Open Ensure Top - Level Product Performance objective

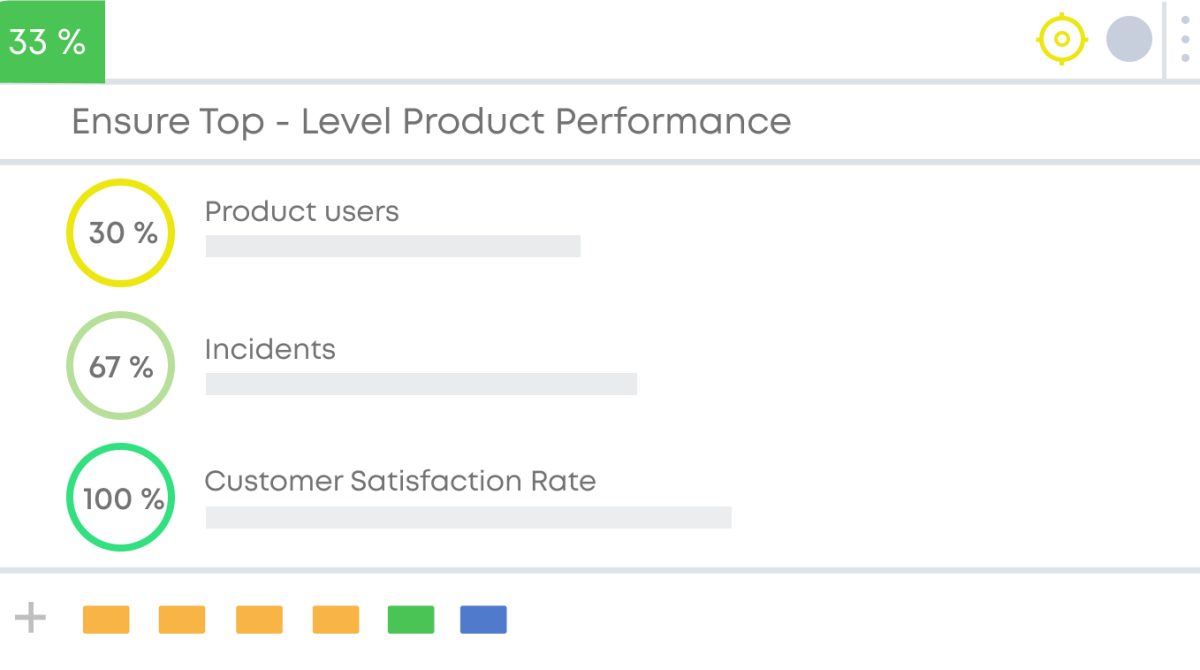(x=431, y=122)
